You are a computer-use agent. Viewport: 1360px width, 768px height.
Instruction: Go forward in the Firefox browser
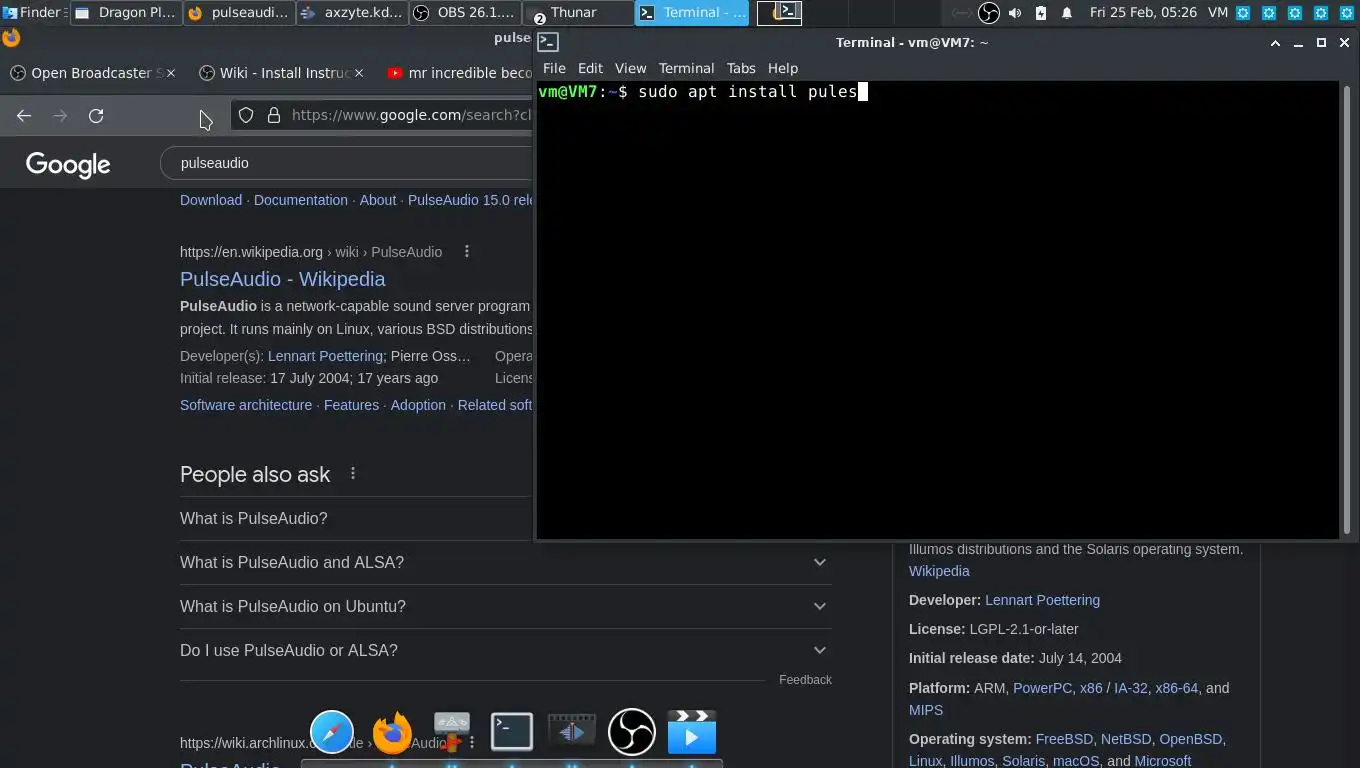60,115
